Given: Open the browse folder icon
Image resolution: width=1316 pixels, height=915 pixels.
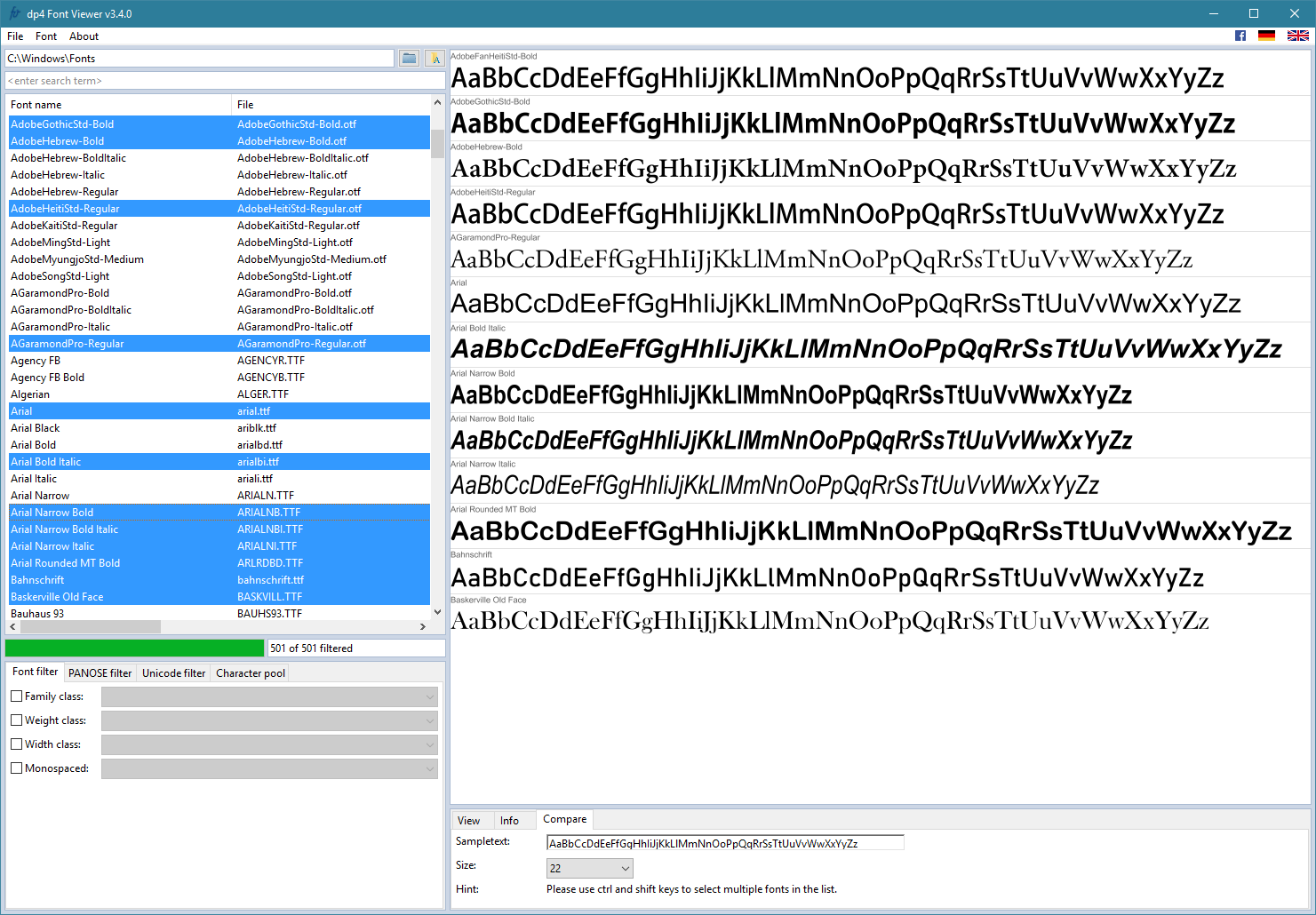Looking at the screenshot, I should tap(409, 58).
